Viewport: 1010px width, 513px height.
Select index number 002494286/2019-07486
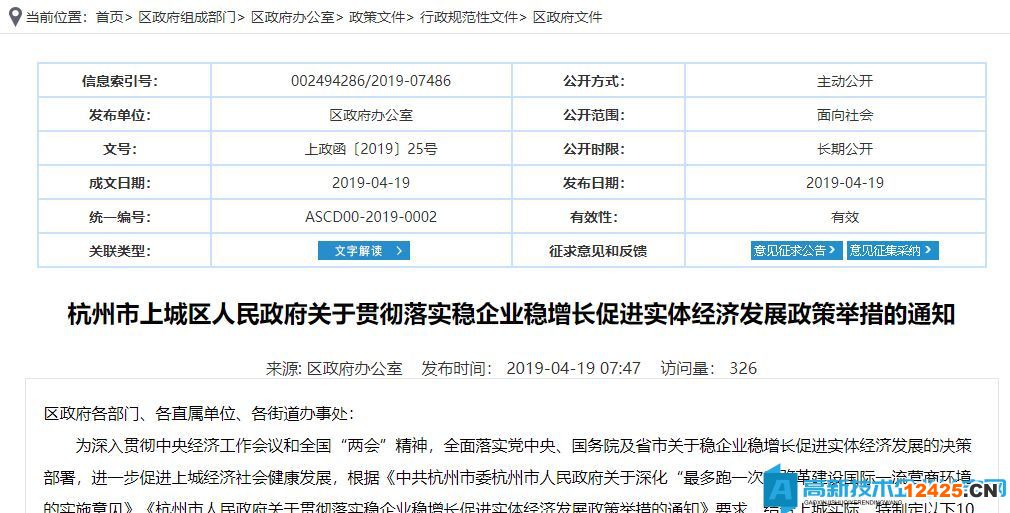coord(371,81)
